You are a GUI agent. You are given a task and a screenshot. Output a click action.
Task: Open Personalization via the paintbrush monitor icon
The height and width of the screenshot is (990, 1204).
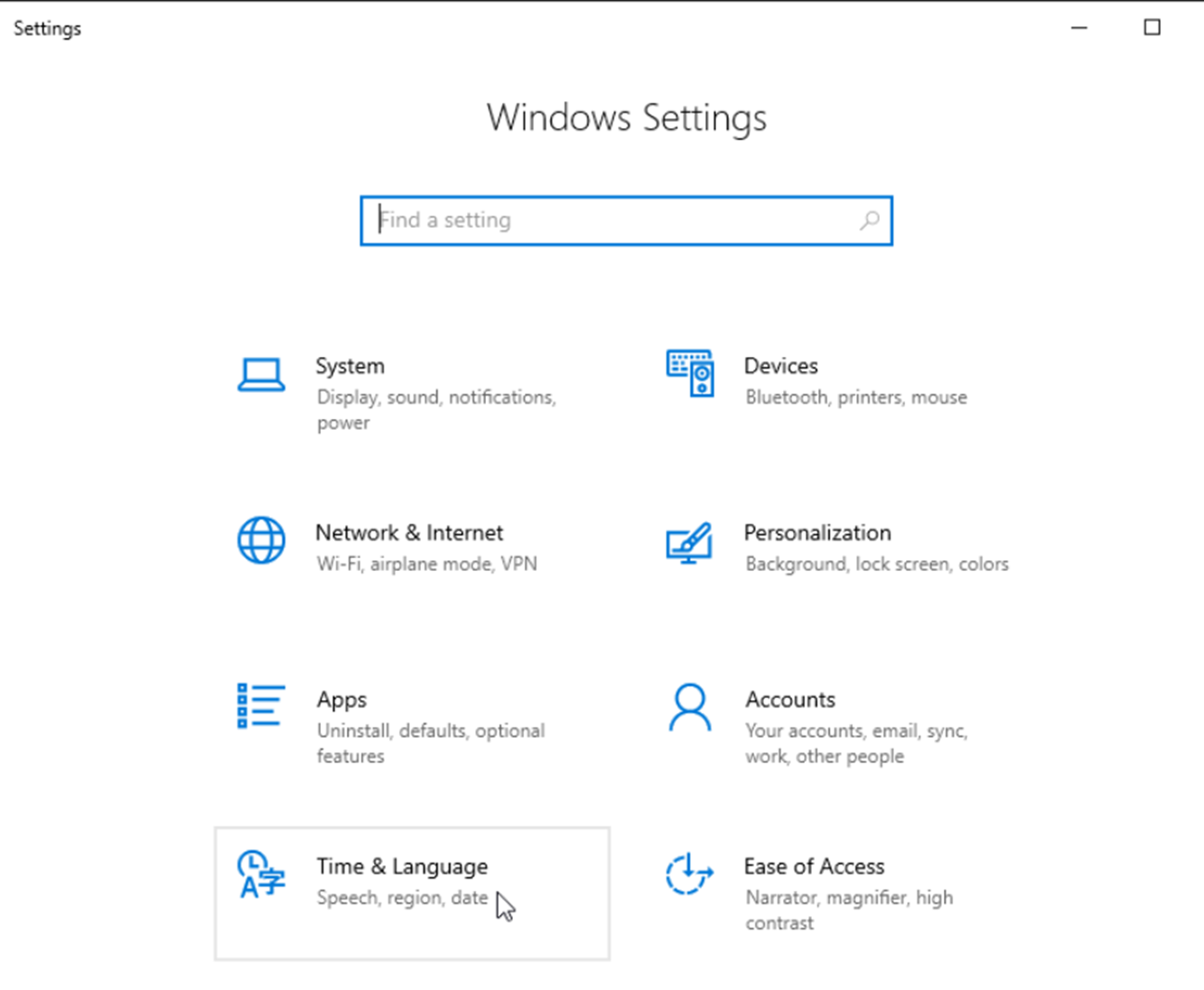(x=689, y=543)
